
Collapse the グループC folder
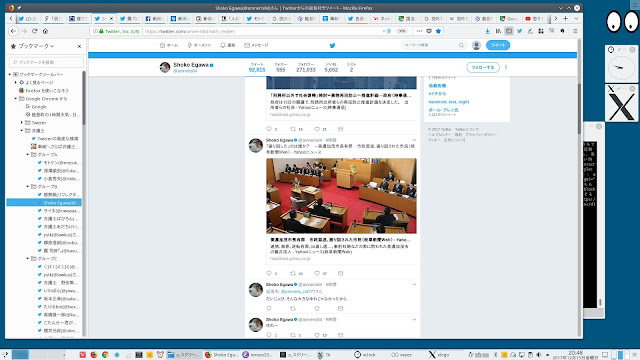point(28,259)
